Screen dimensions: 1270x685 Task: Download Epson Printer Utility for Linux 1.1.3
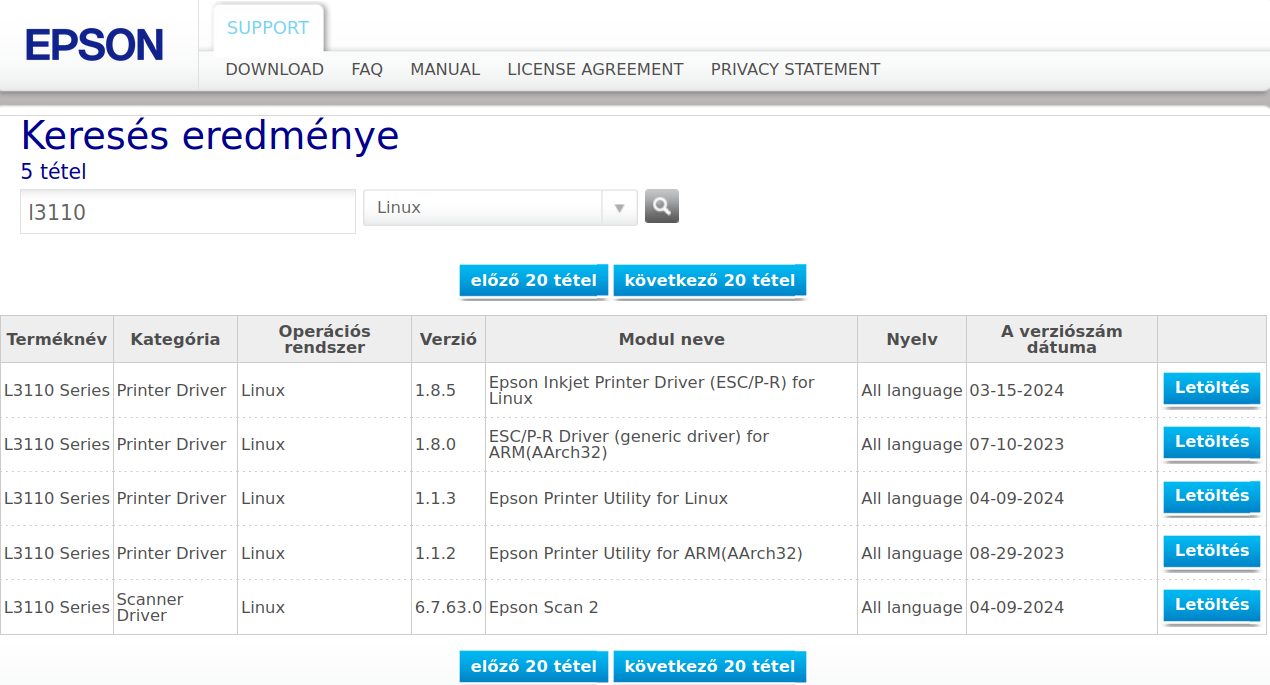coord(1212,497)
